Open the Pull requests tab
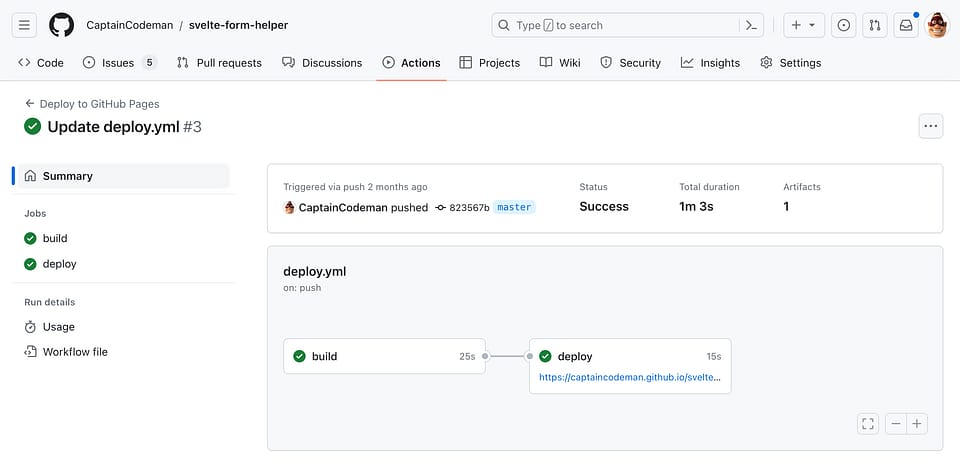 click(x=219, y=63)
